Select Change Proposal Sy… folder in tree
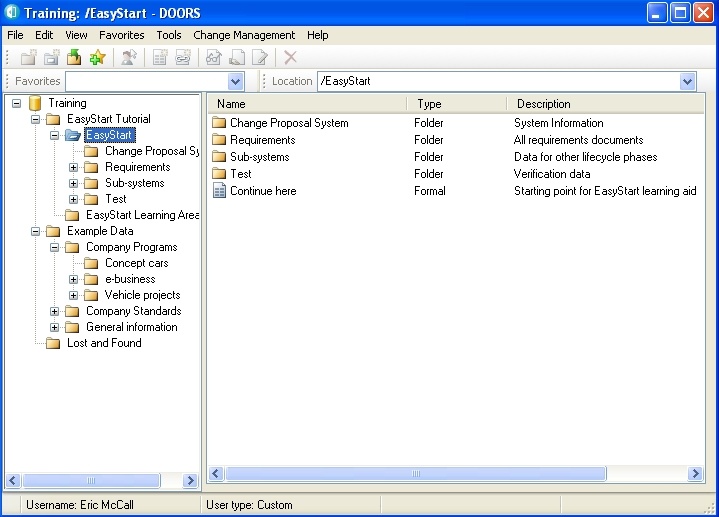 coord(152,151)
